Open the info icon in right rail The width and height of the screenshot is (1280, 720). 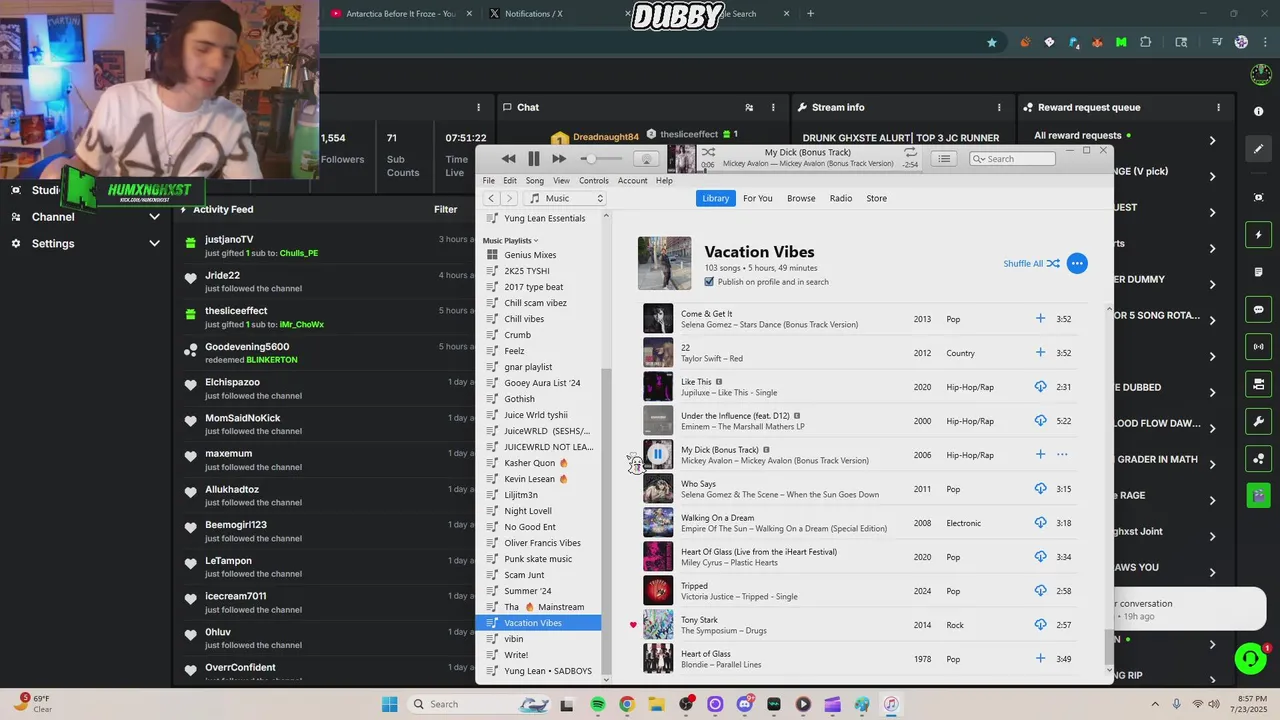click(1259, 111)
